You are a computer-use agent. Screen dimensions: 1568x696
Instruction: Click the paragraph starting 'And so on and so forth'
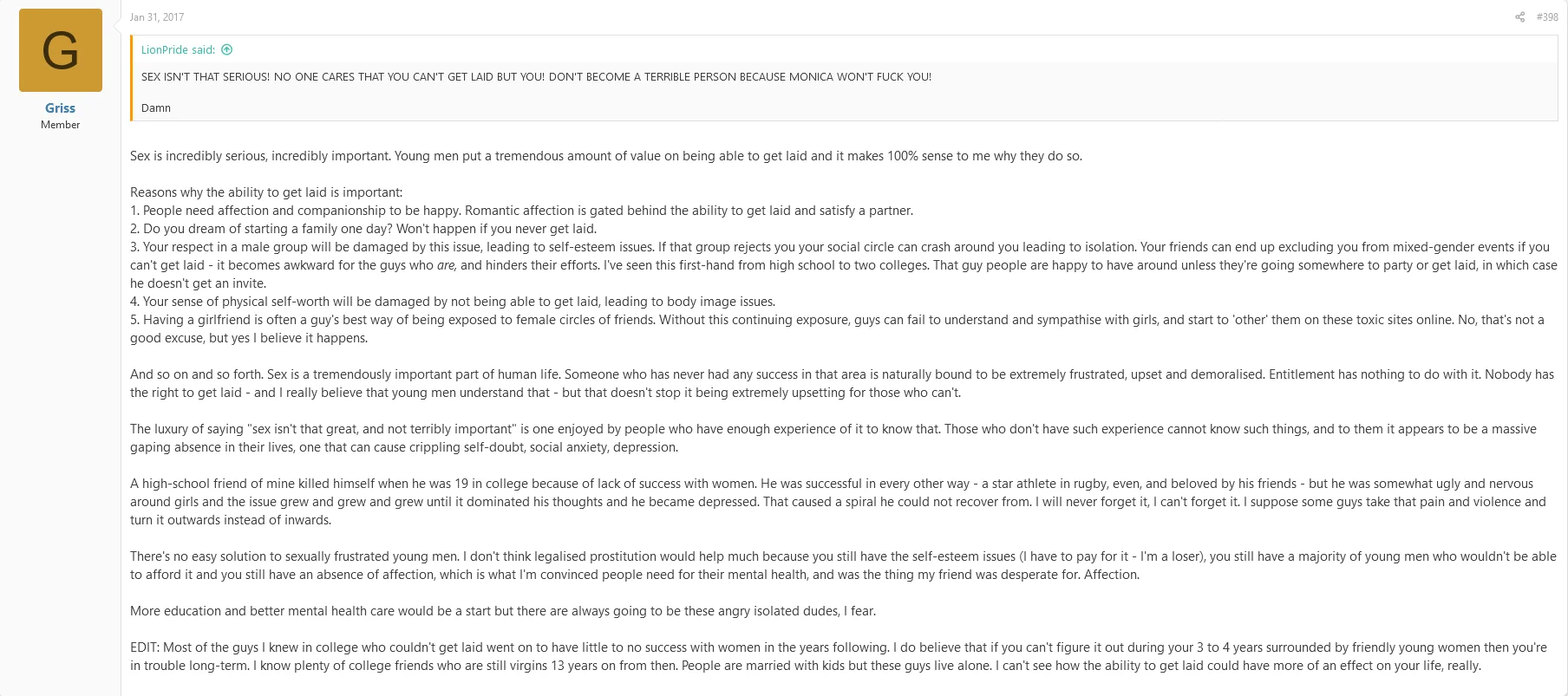point(842,384)
